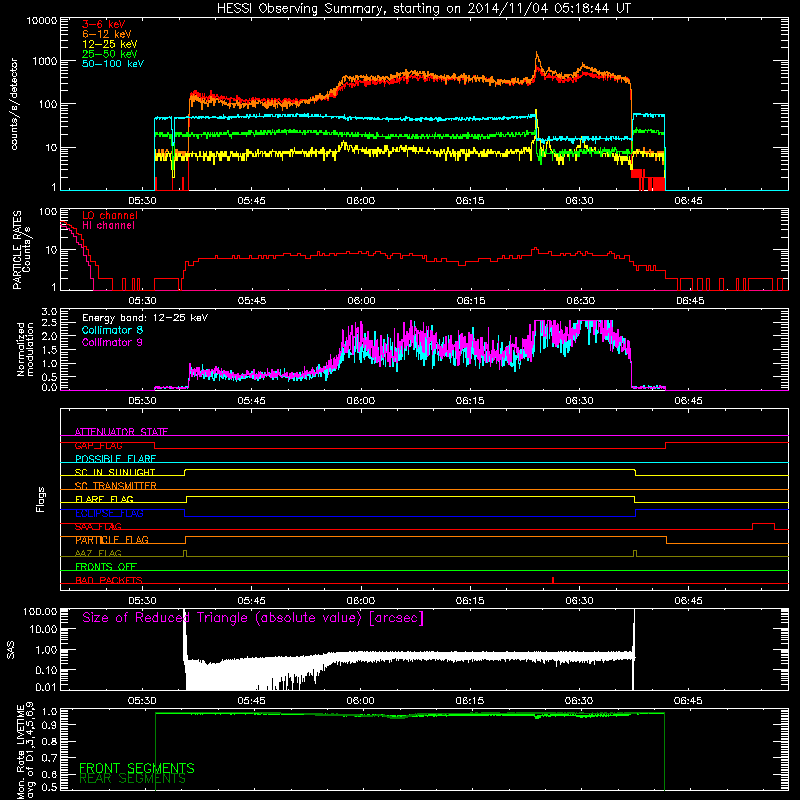800x800 pixels.
Task: Select the red '3-6 keV' legend label
Action: coord(104,24)
